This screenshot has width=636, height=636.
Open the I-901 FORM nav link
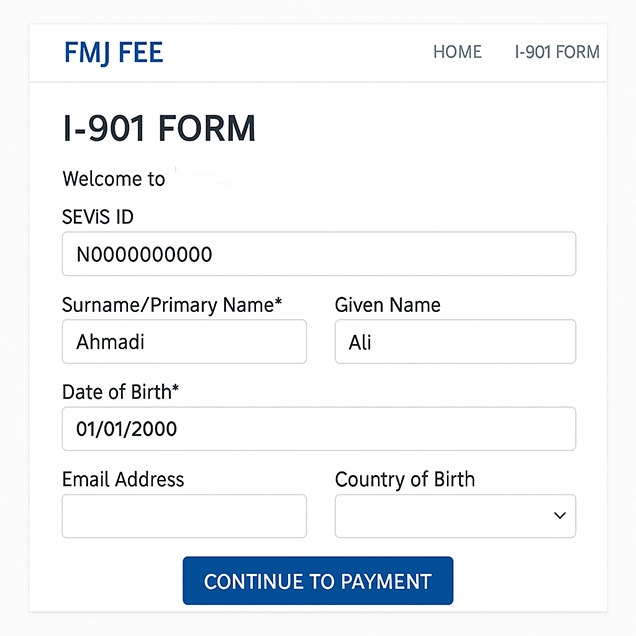point(557,52)
